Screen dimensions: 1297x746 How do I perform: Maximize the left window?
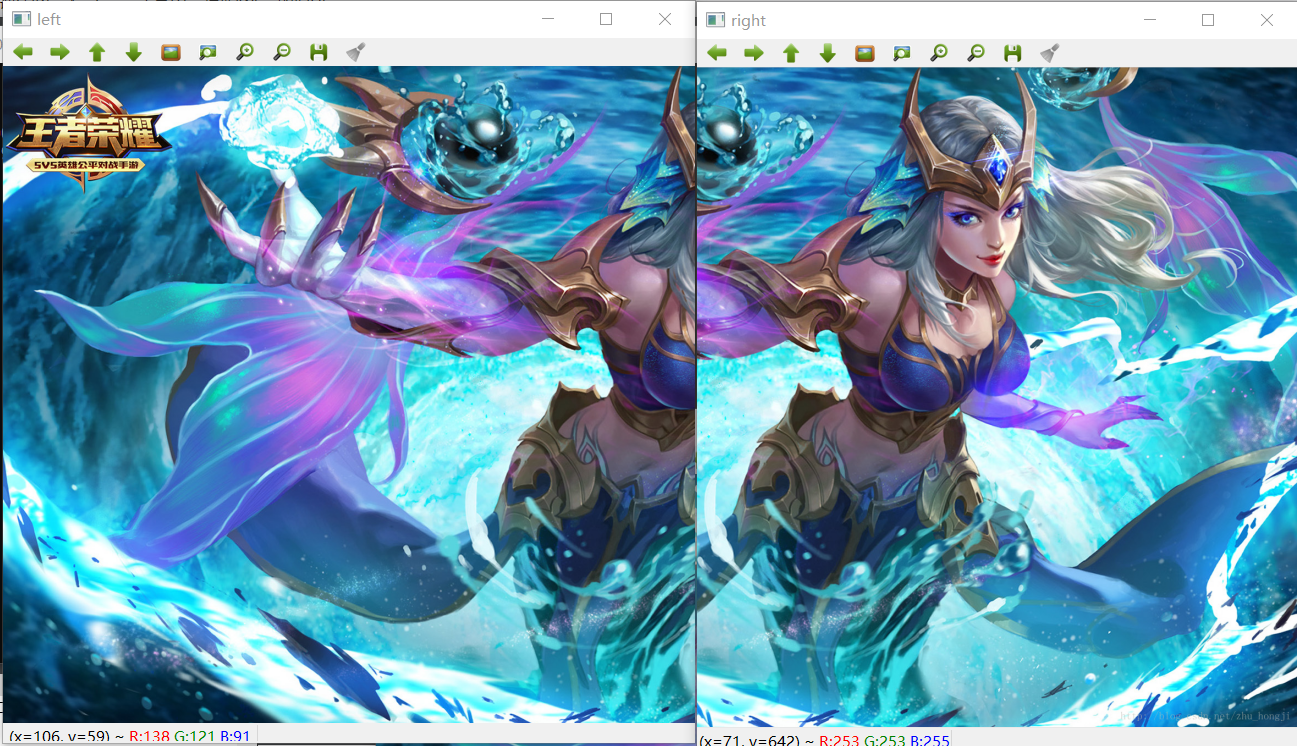(606, 19)
